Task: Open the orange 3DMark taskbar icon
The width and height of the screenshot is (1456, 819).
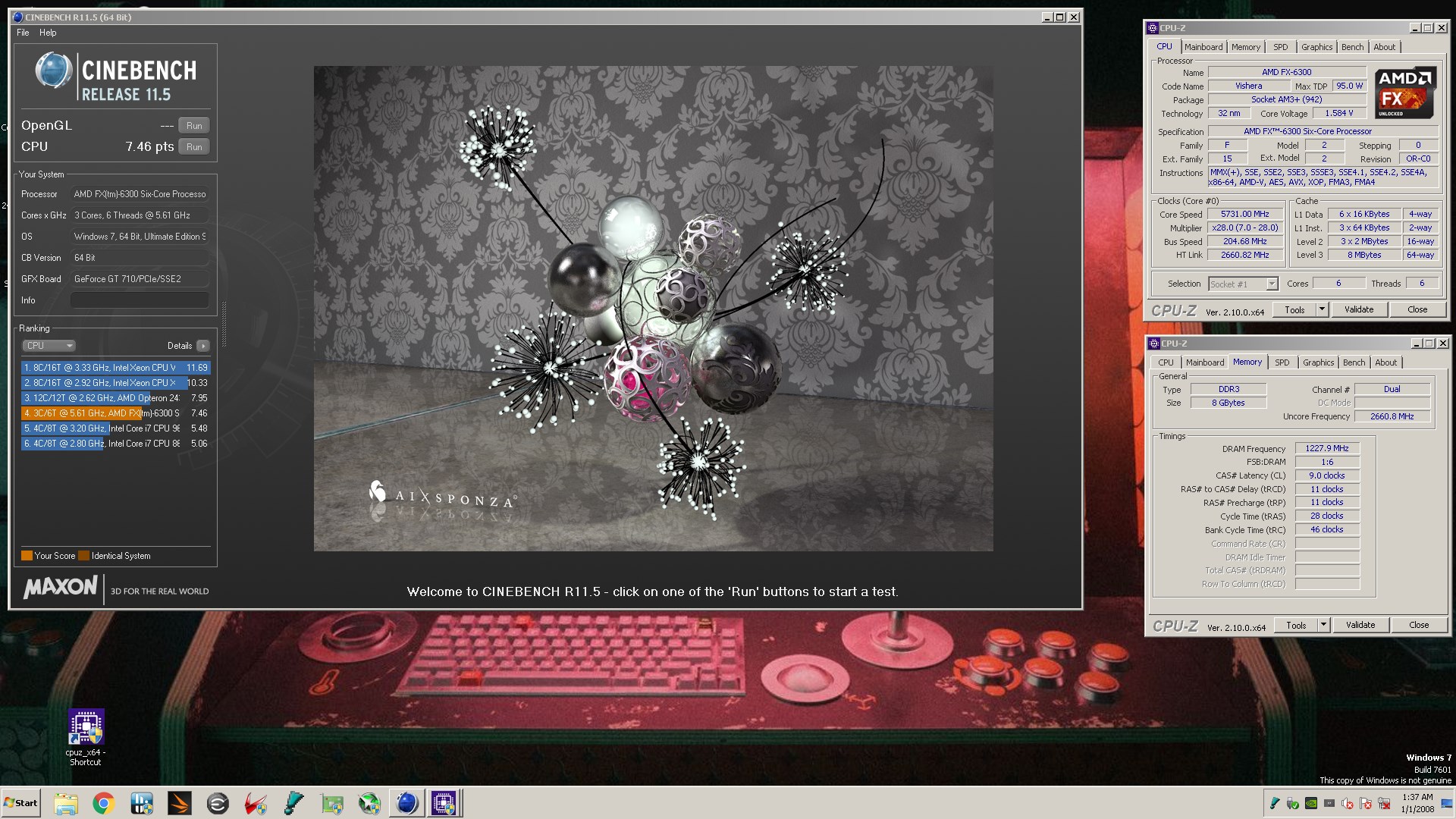Action: (x=180, y=803)
